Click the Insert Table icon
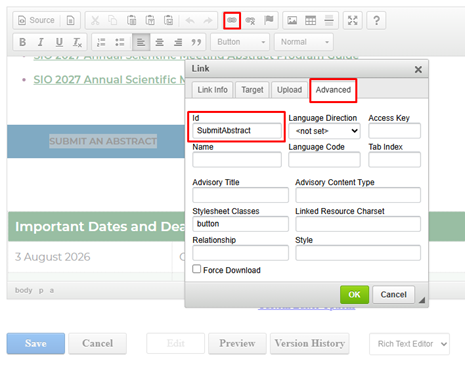Image resolution: width=465 pixels, height=365 pixels. tap(310, 20)
